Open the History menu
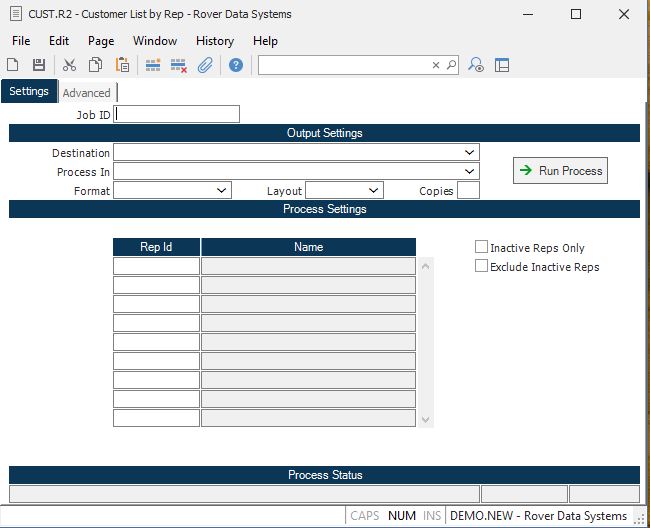Image resolution: width=650 pixels, height=528 pixels. click(215, 41)
